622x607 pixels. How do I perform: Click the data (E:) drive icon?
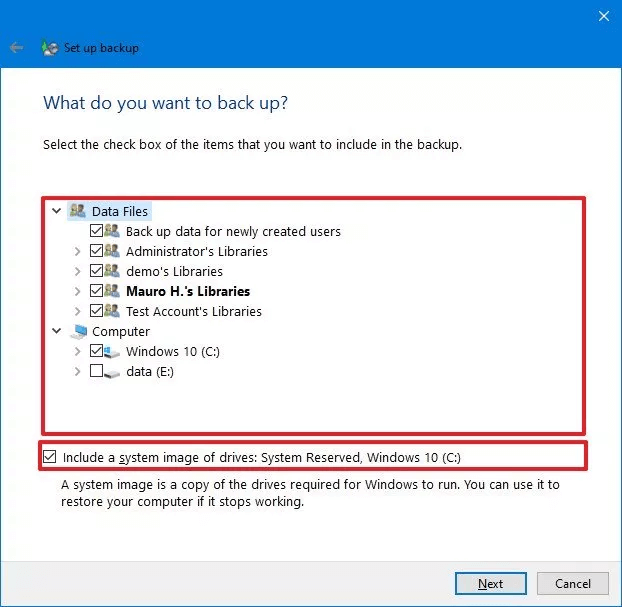[112, 372]
